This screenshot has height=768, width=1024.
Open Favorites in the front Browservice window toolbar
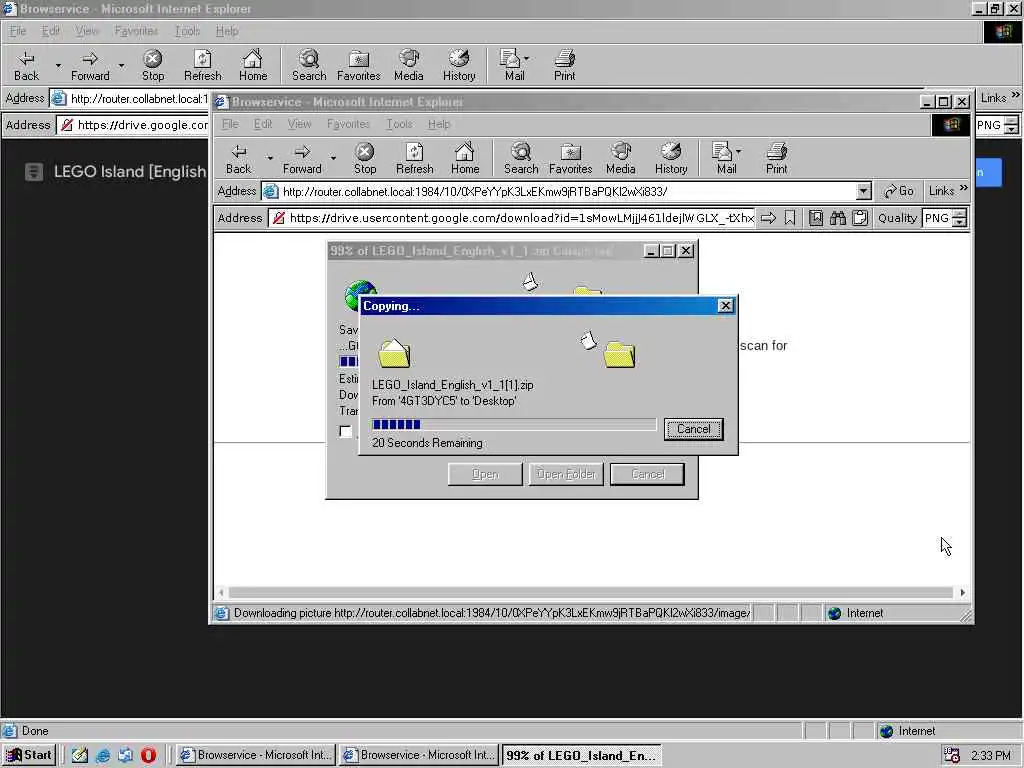[570, 159]
